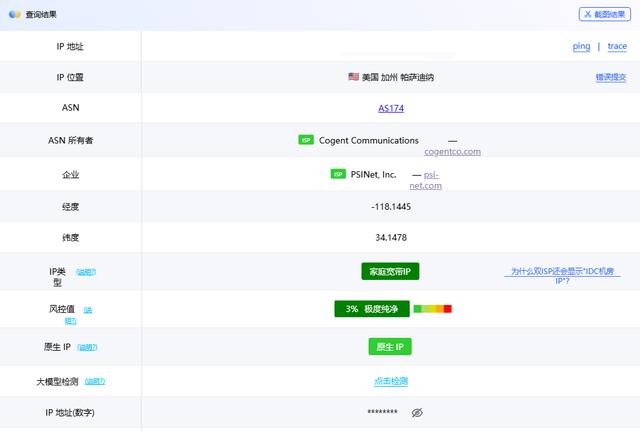Click the 家庭宽带IP green badge
Viewport: 640px width, 431px height.
click(x=390, y=272)
